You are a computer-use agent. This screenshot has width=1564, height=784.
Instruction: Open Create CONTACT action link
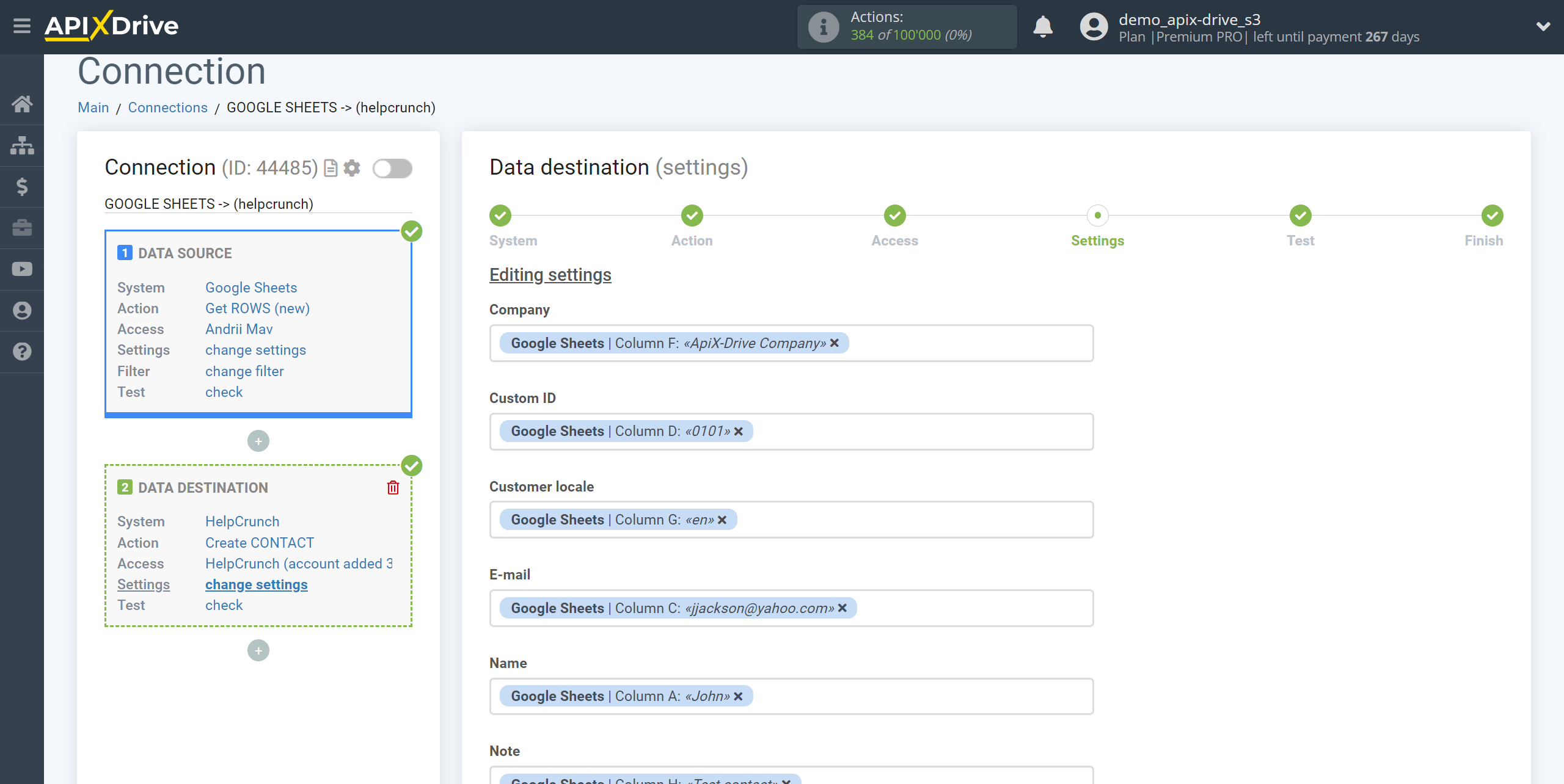(x=260, y=543)
